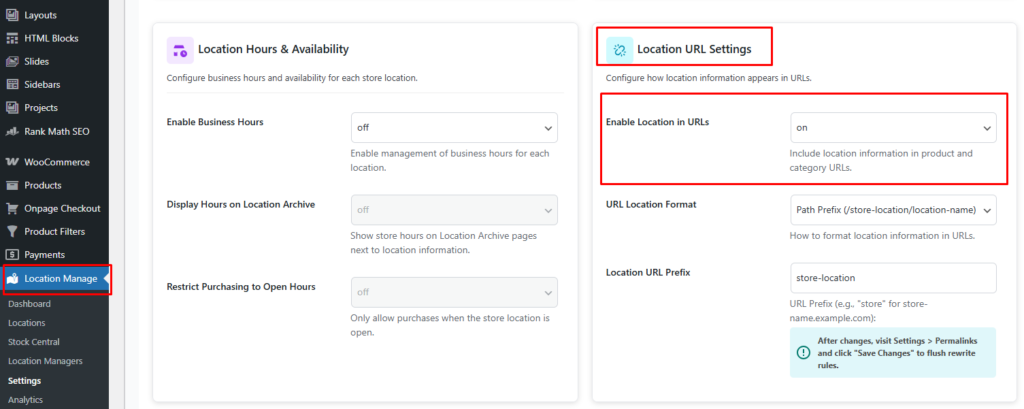Expand the URL Location Format dropdown

(x=893, y=209)
